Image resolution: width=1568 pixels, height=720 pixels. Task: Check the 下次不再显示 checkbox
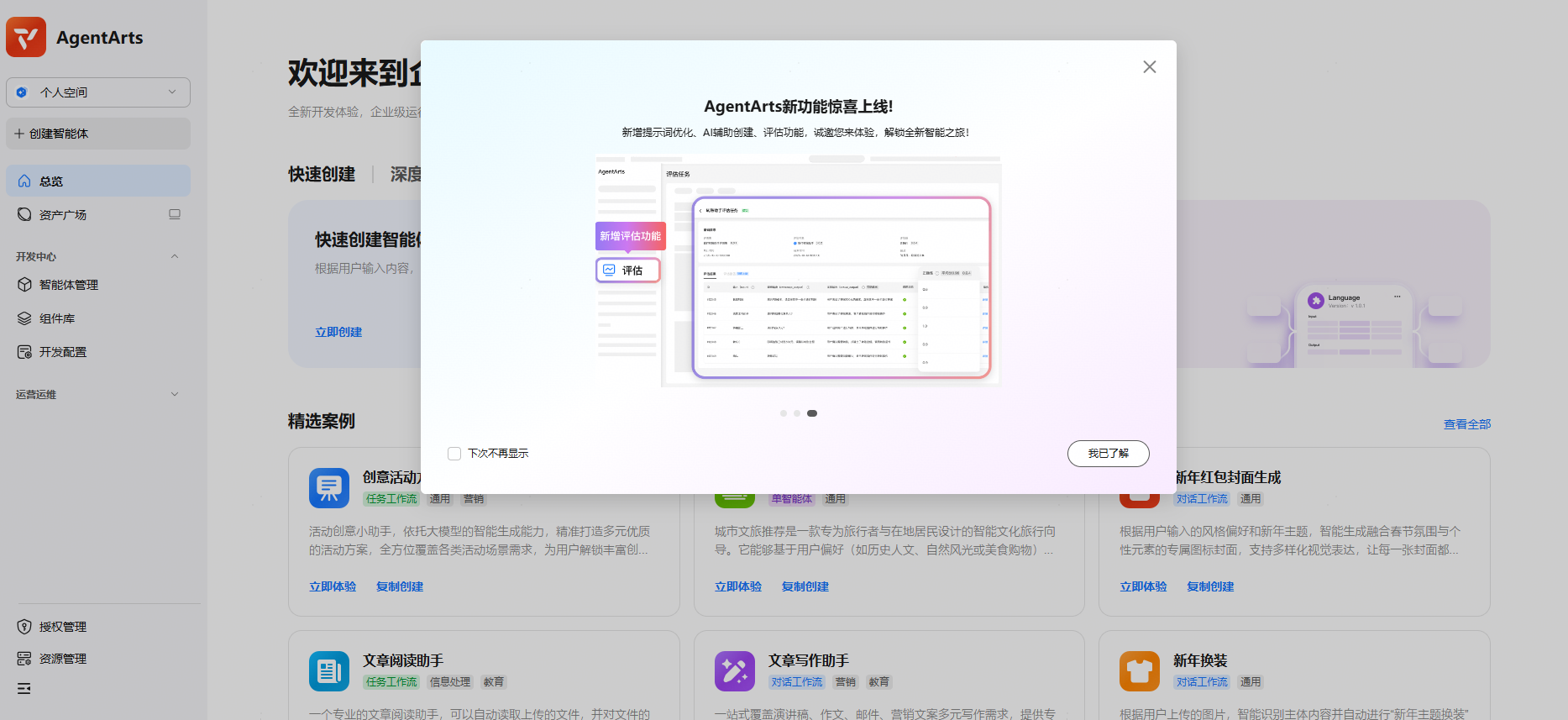click(454, 454)
